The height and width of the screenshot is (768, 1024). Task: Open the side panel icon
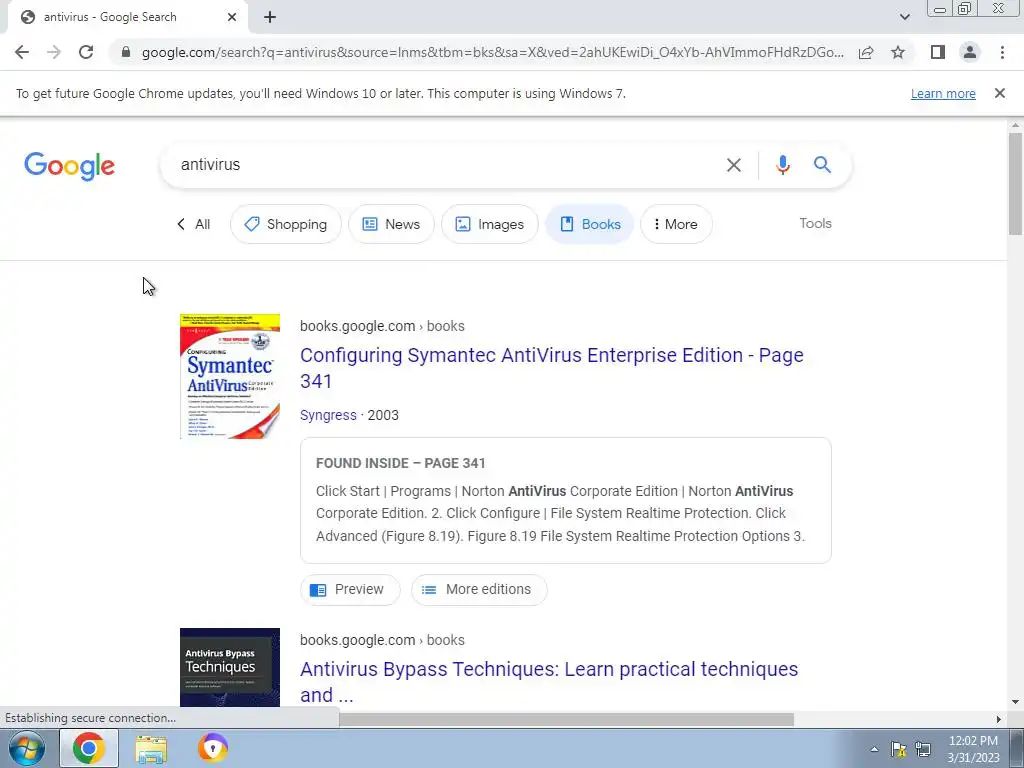click(x=938, y=52)
